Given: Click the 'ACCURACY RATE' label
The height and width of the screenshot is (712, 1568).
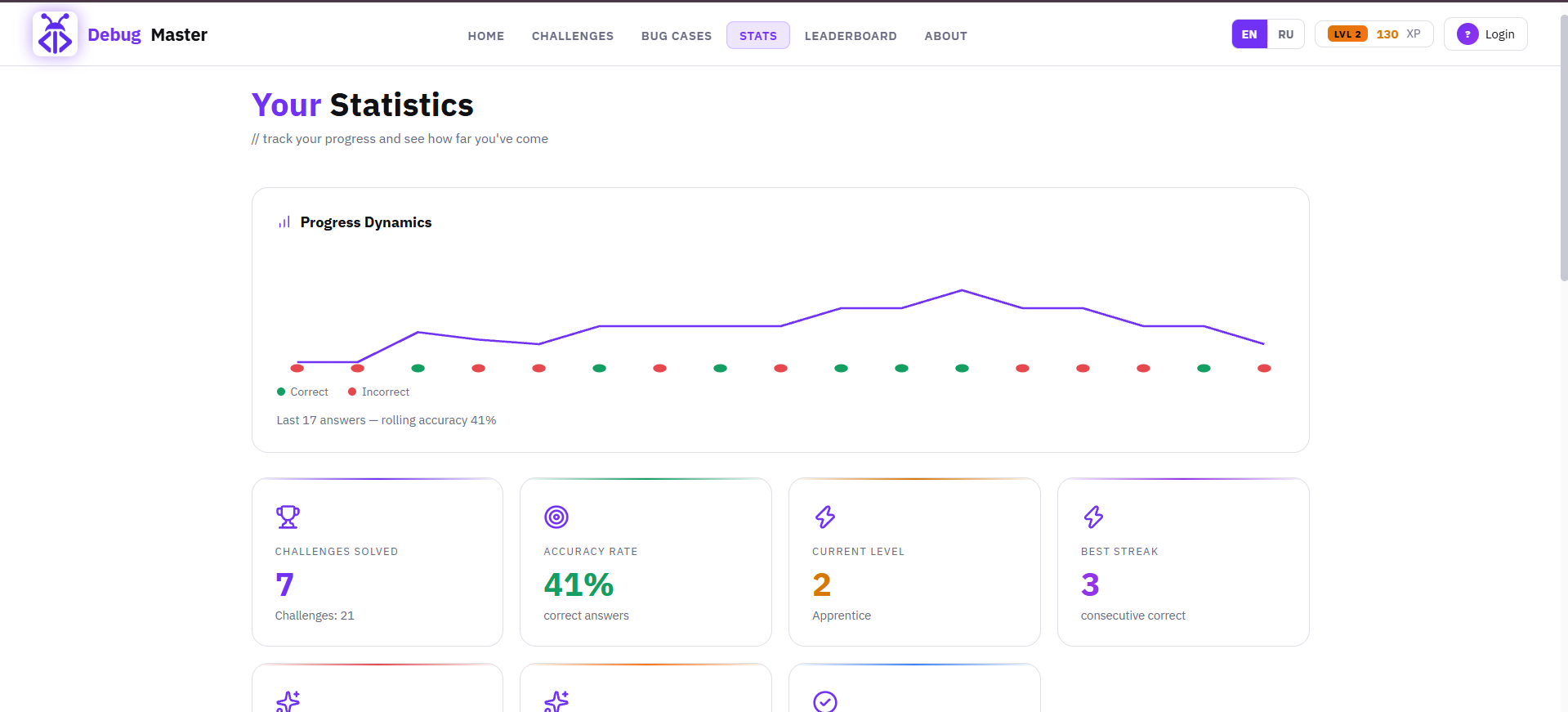Looking at the screenshot, I should click(x=591, y=552).
